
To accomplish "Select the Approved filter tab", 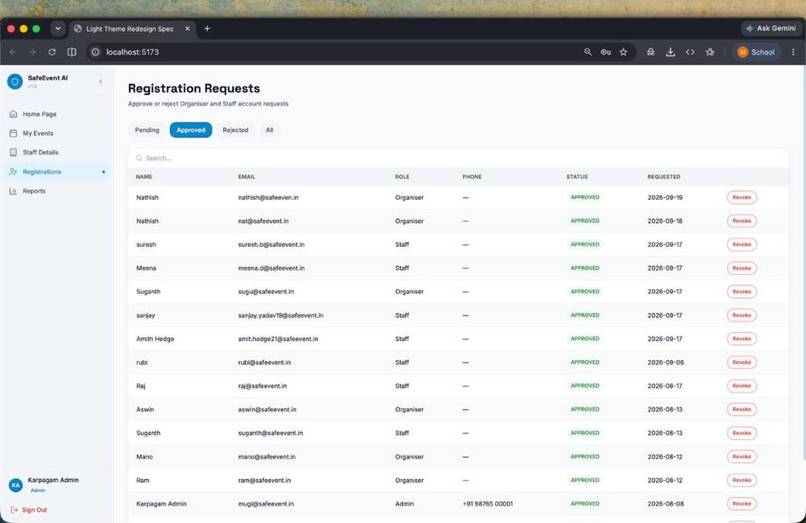I will tap(191, 130).
